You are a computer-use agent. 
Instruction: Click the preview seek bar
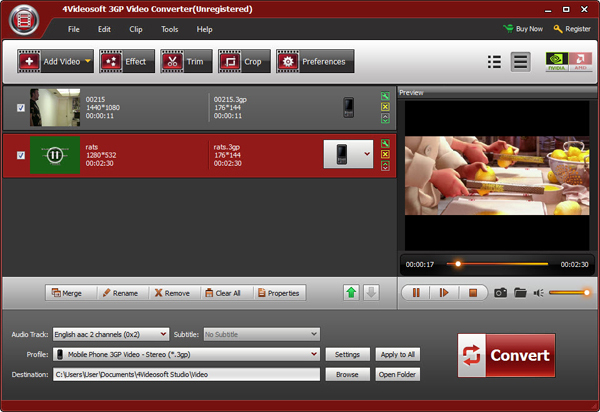(497, 264)
